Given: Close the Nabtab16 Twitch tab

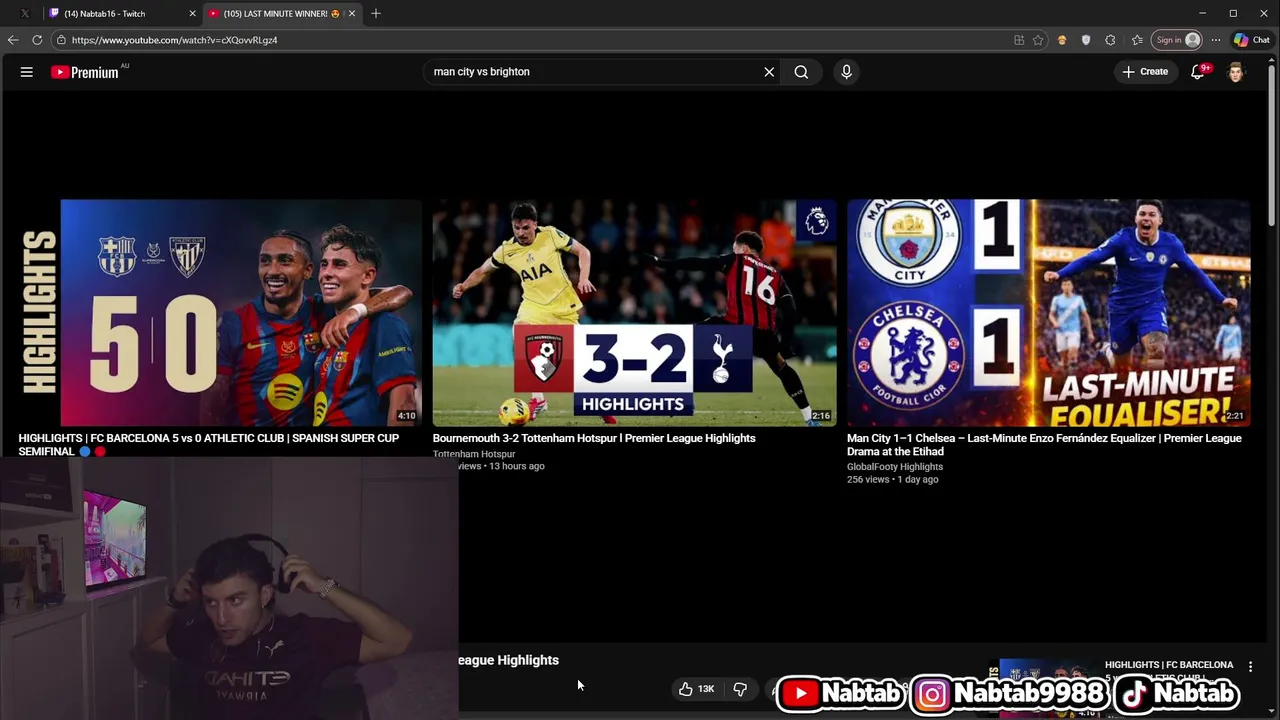Looking at the screenshot, I should [192, 13].
